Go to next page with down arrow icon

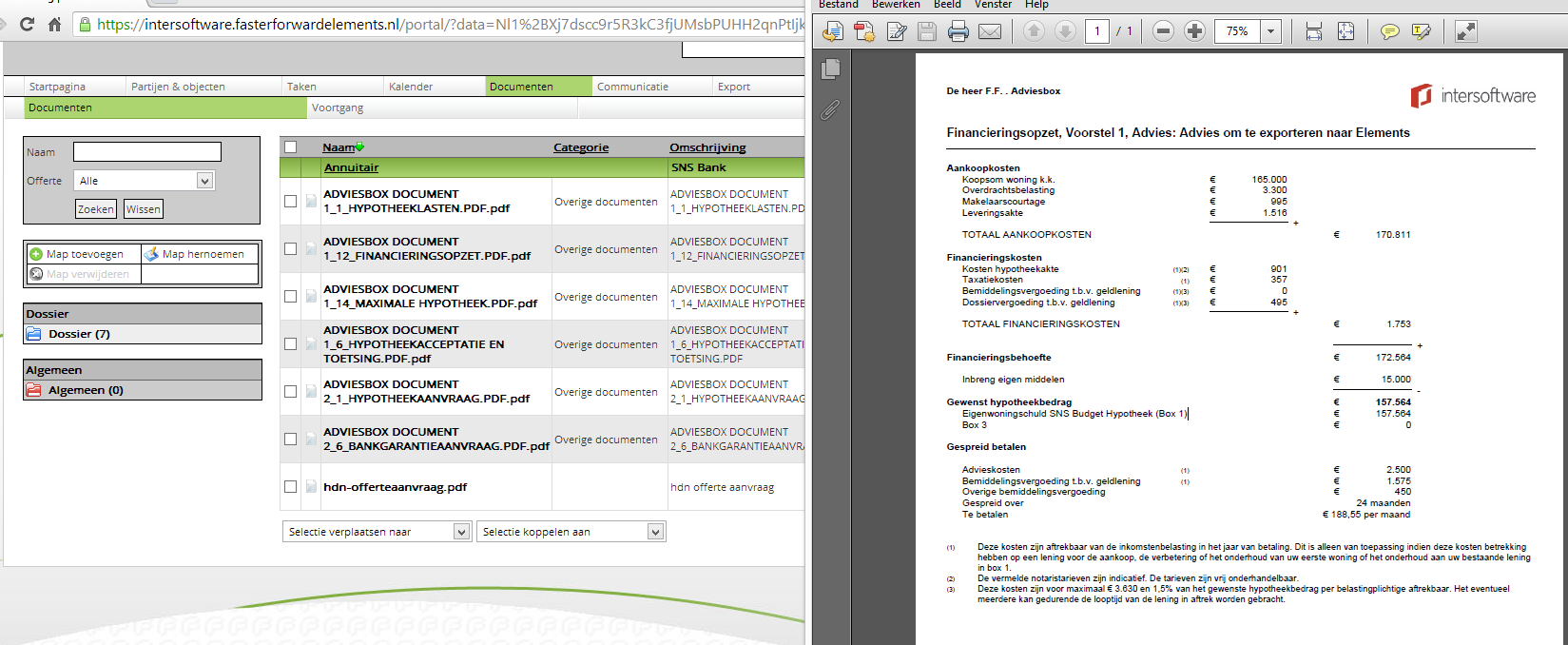[x=1065, y=31]
